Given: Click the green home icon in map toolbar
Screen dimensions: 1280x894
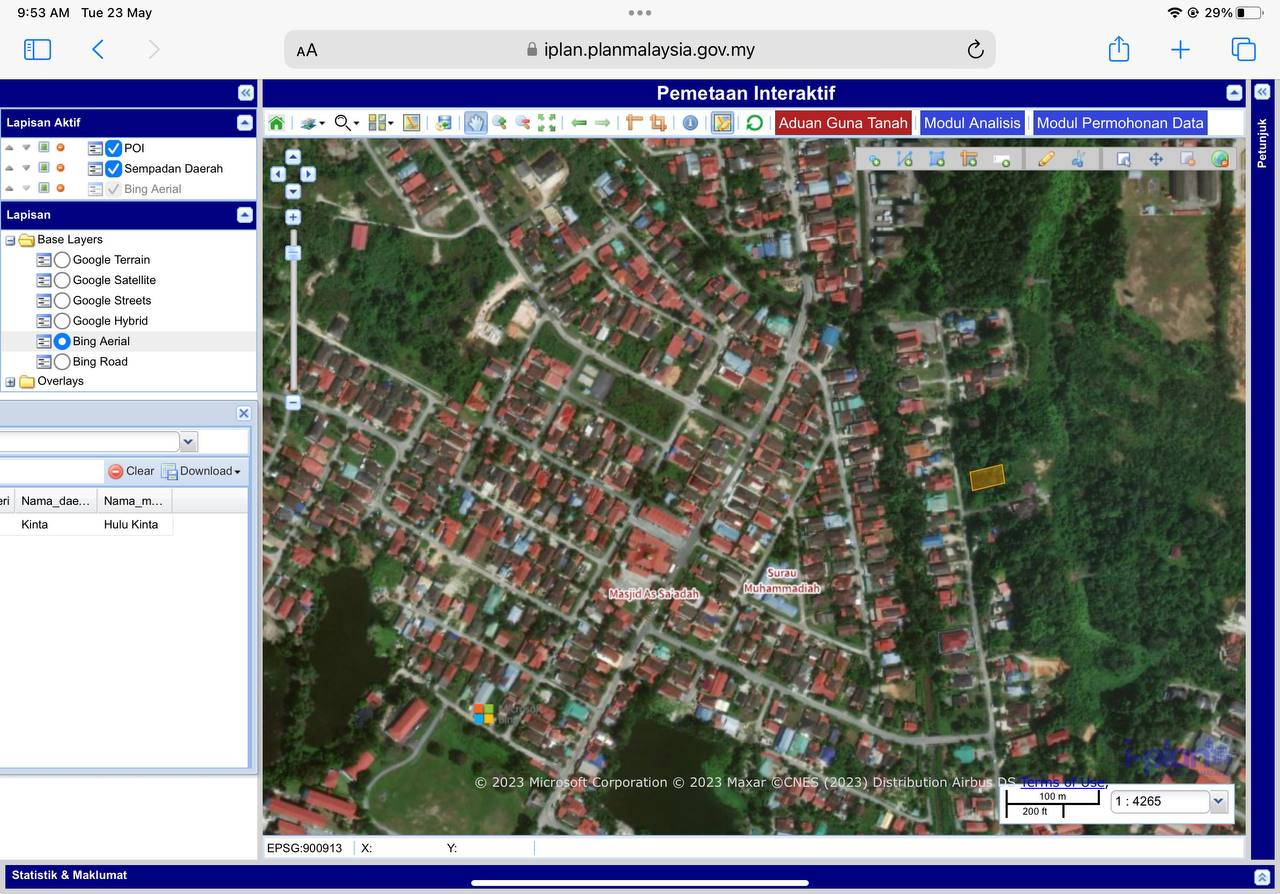Looking at the screenshot, I should coord(276,123).
